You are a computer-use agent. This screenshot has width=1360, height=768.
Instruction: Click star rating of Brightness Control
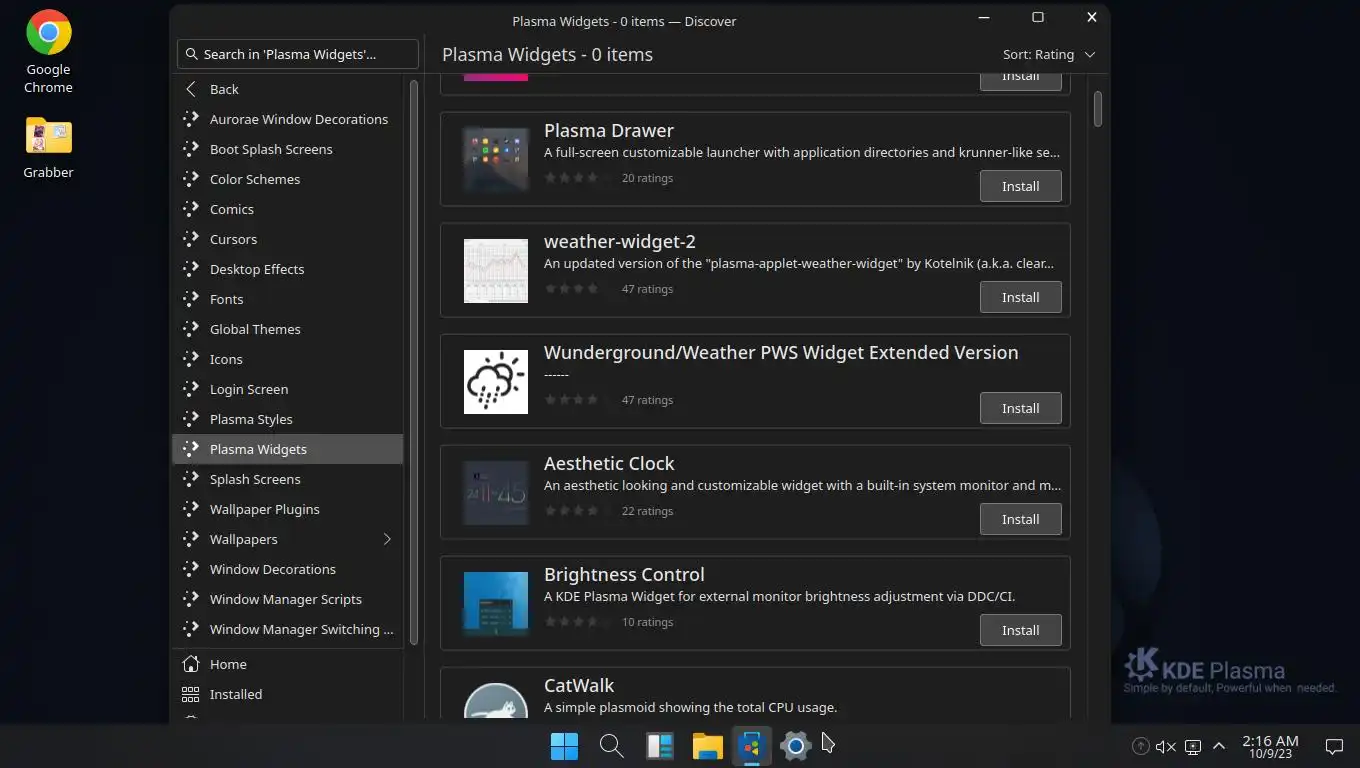[578, 622]
